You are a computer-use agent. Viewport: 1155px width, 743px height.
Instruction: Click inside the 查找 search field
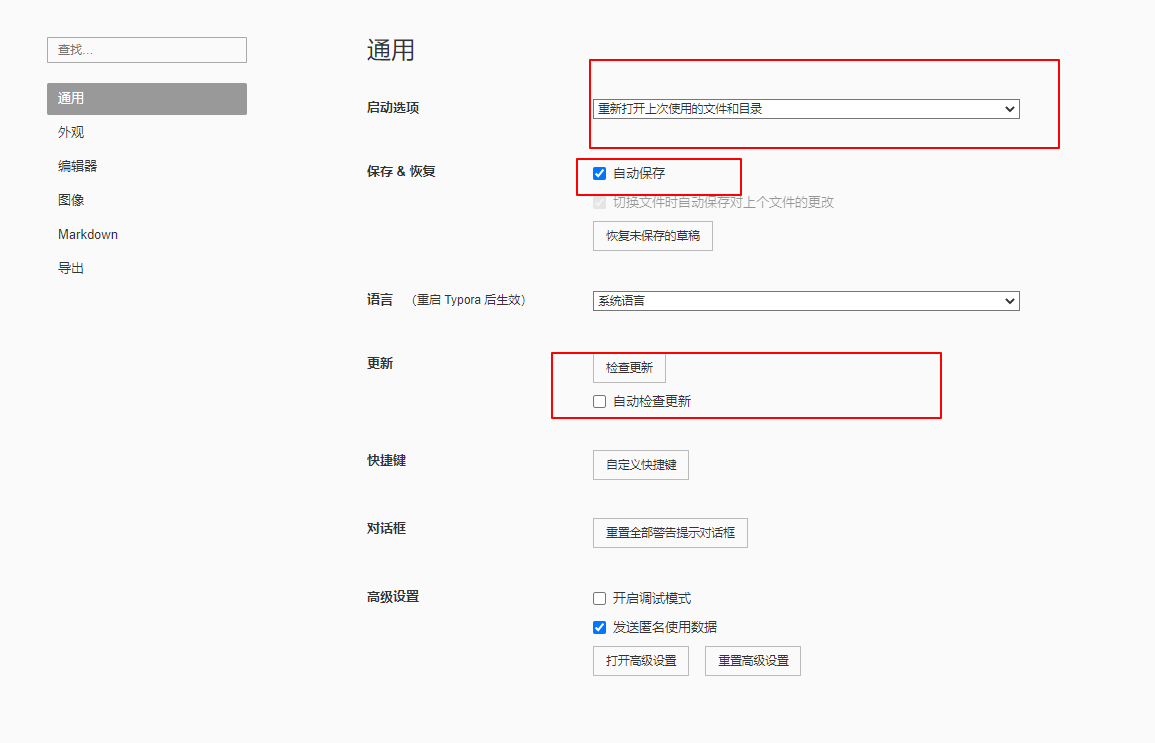click(146, 49)
